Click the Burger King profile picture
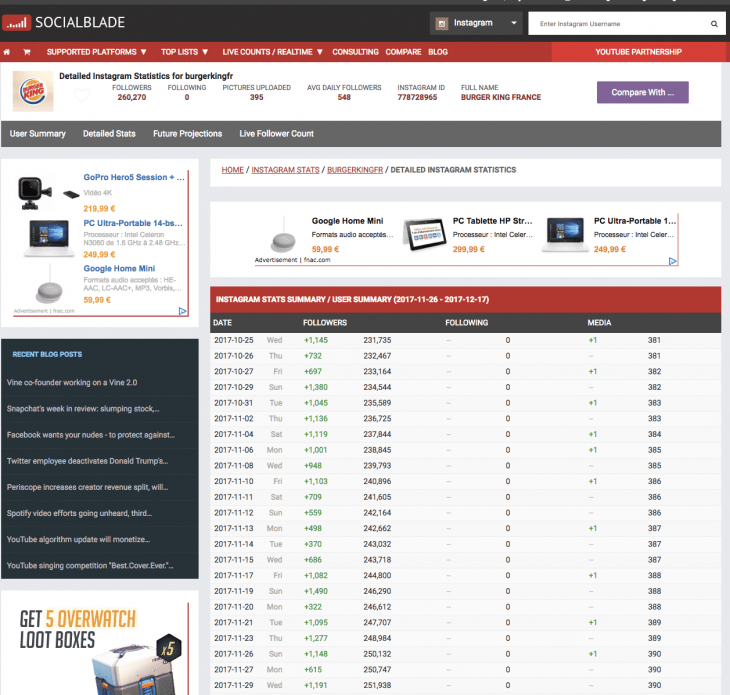 [x=33, y=92]
